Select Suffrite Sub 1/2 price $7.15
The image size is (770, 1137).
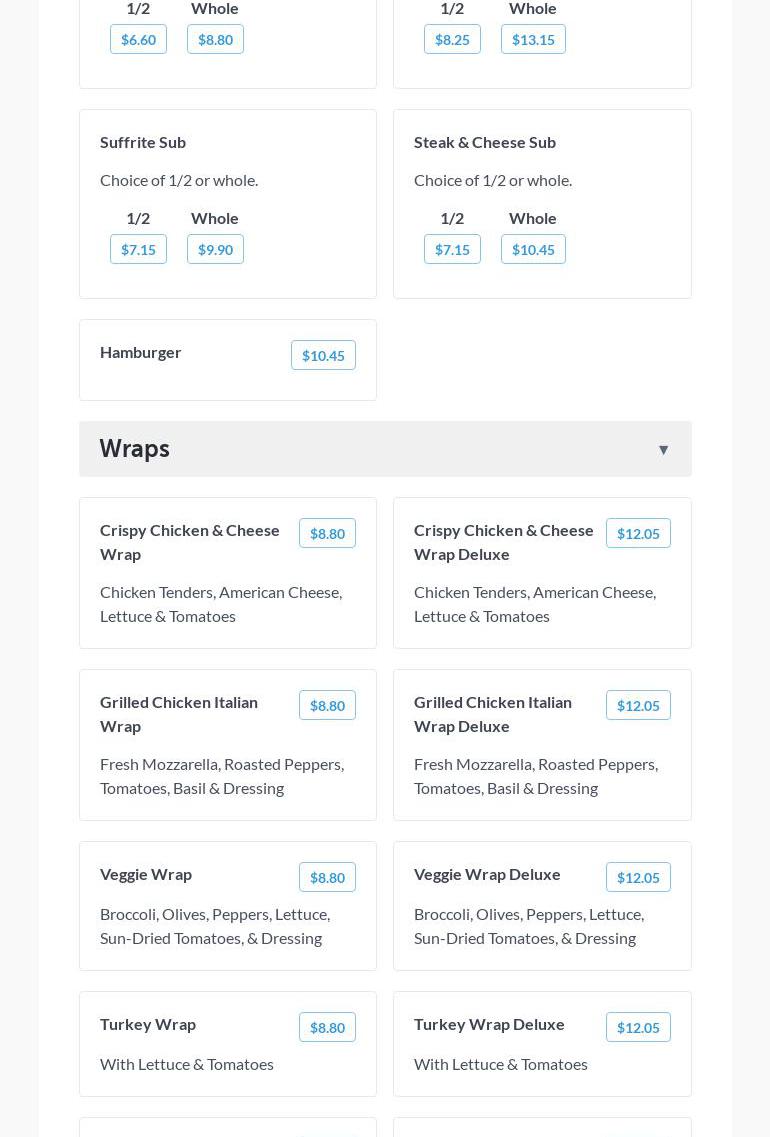click(138, 249)
